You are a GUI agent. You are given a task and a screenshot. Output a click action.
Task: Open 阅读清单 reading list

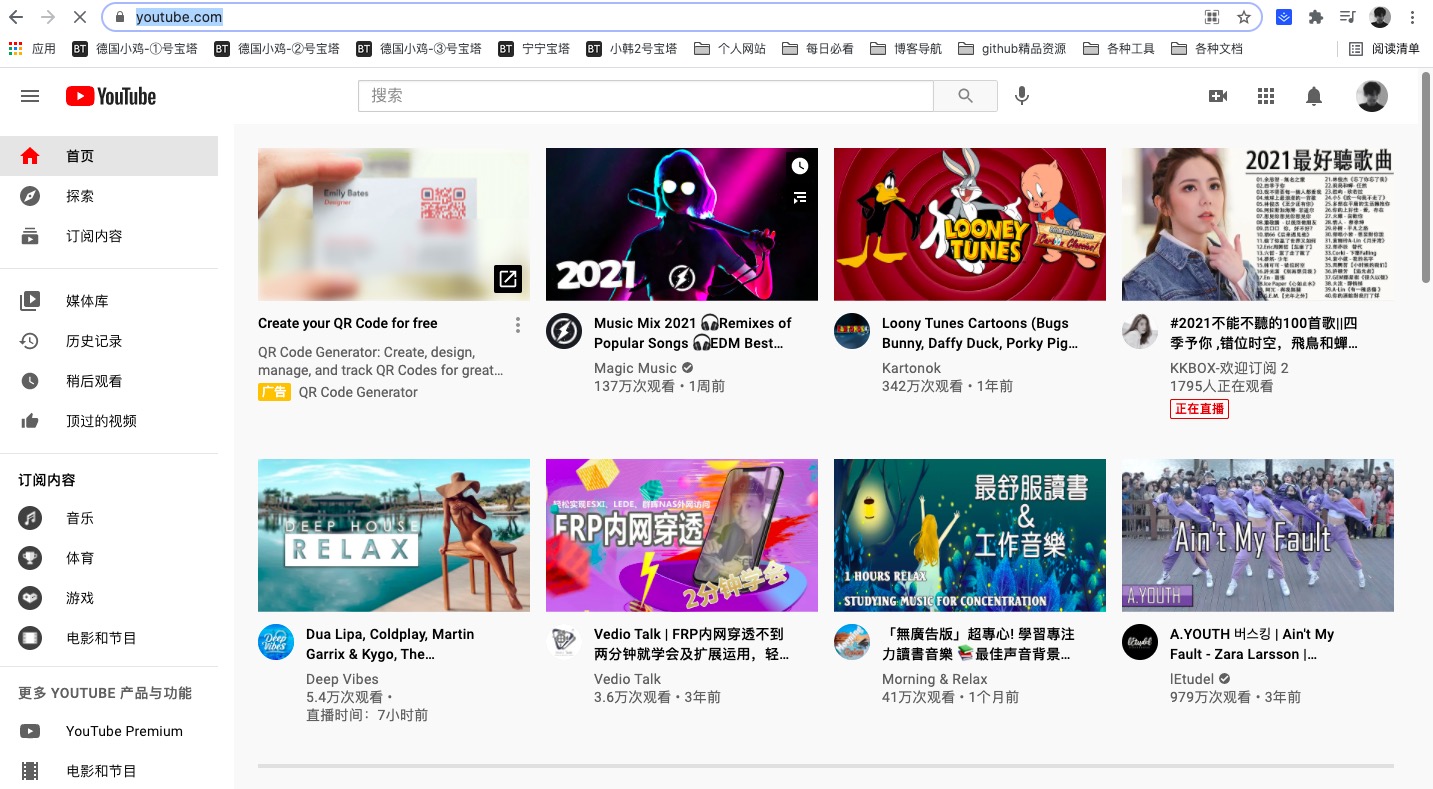[1384, 48]
